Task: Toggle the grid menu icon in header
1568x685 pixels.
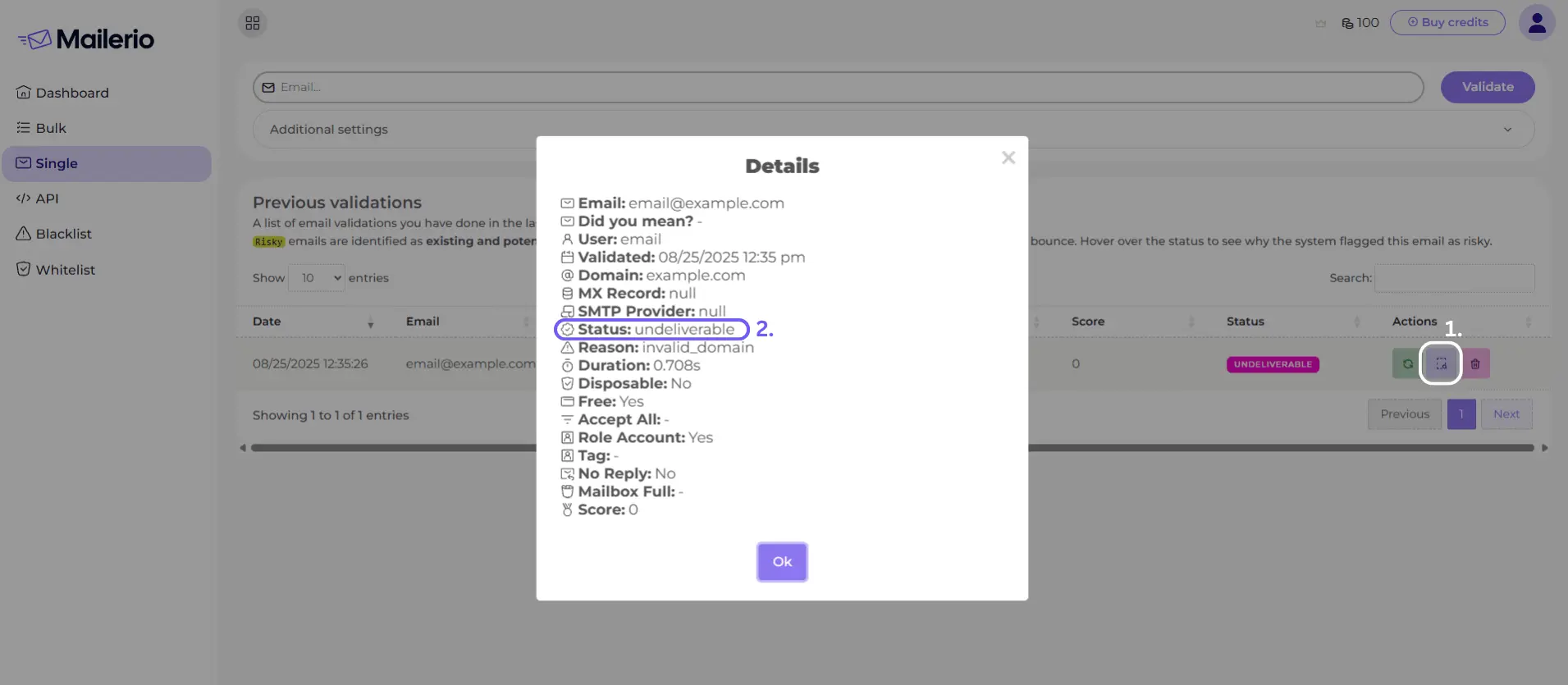Action: (x=253, y=23)
